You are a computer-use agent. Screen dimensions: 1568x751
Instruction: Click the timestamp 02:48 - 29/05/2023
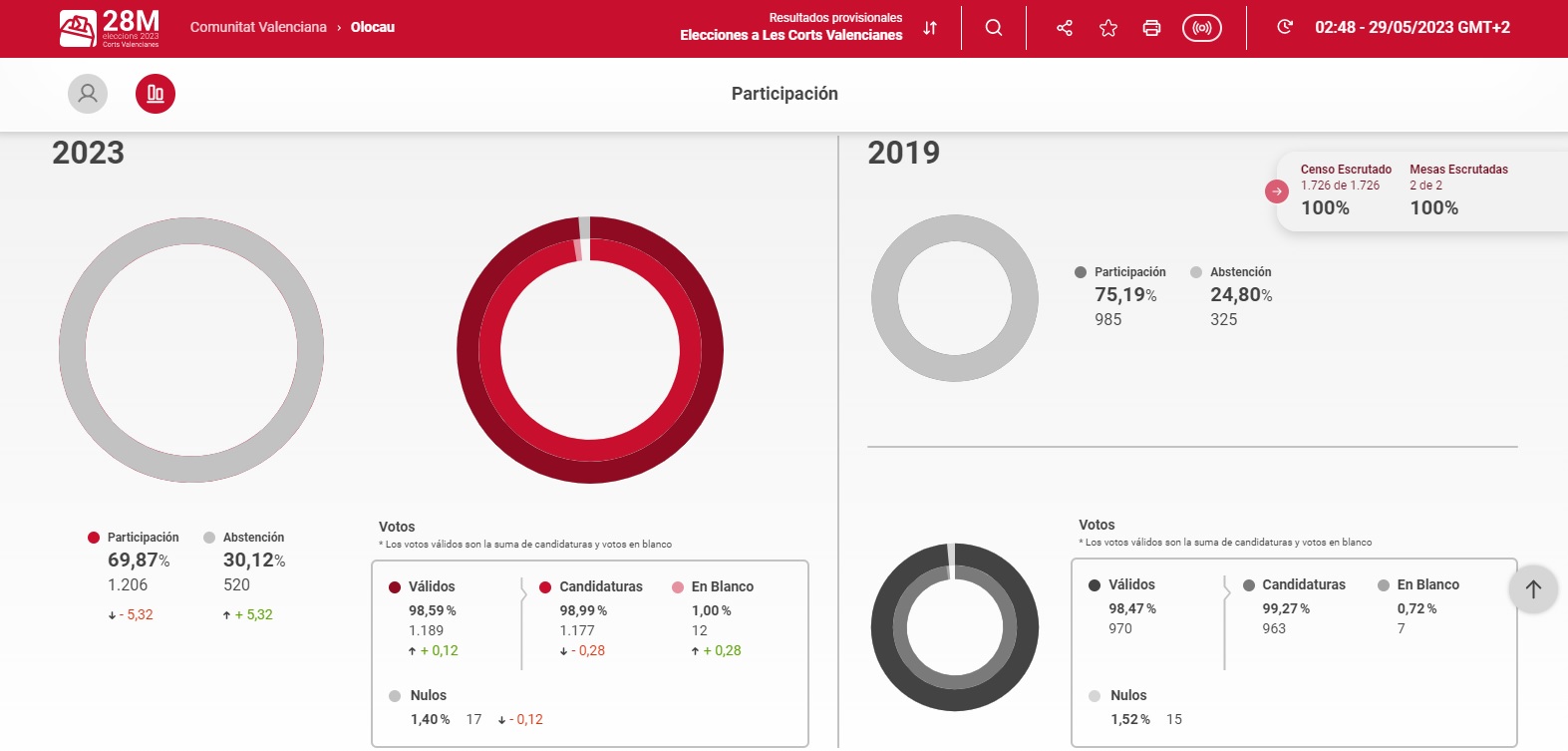1411,27
